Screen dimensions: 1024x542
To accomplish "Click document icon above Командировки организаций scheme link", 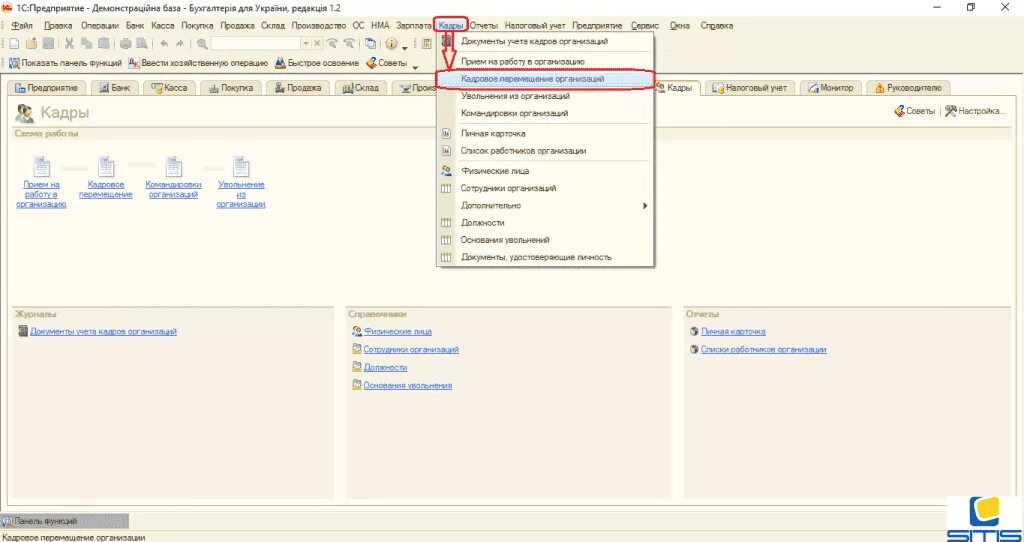I will [x=173, y=167].
